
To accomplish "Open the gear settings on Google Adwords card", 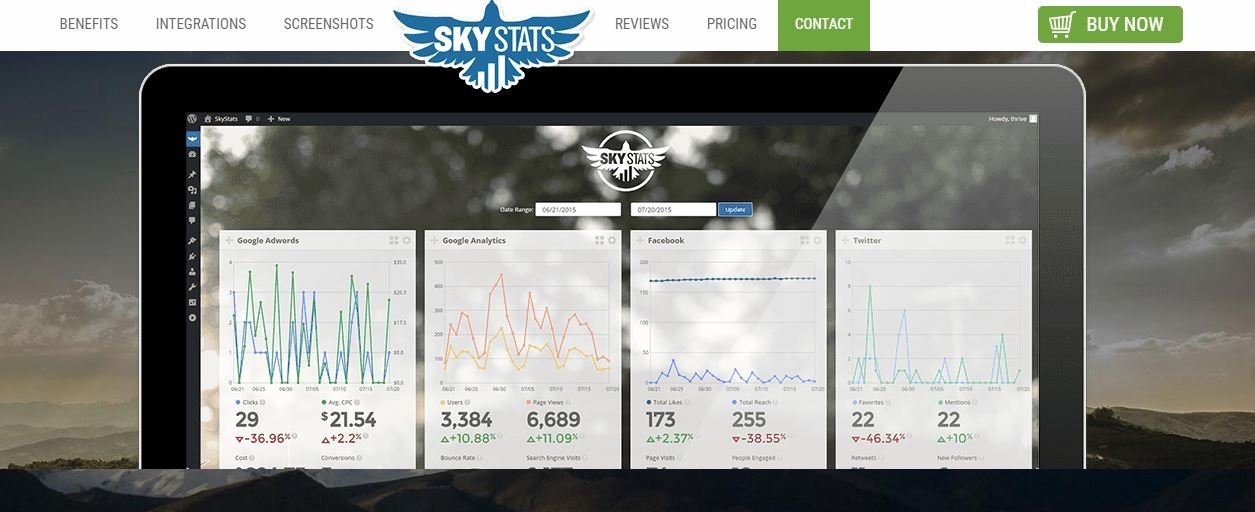I will click(406, 240).
